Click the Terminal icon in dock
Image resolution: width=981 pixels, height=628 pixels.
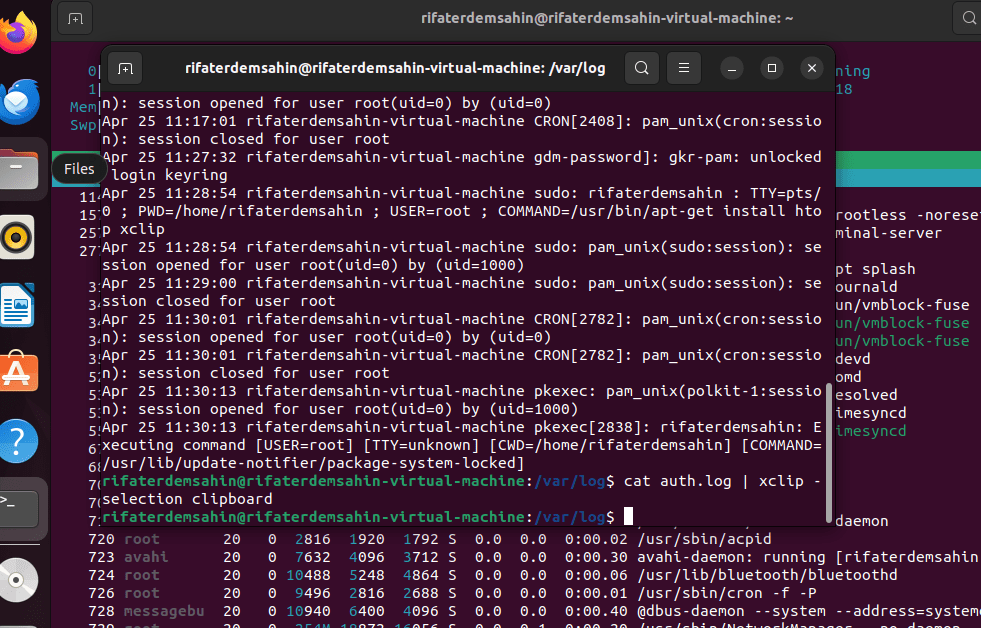point(19,508)
